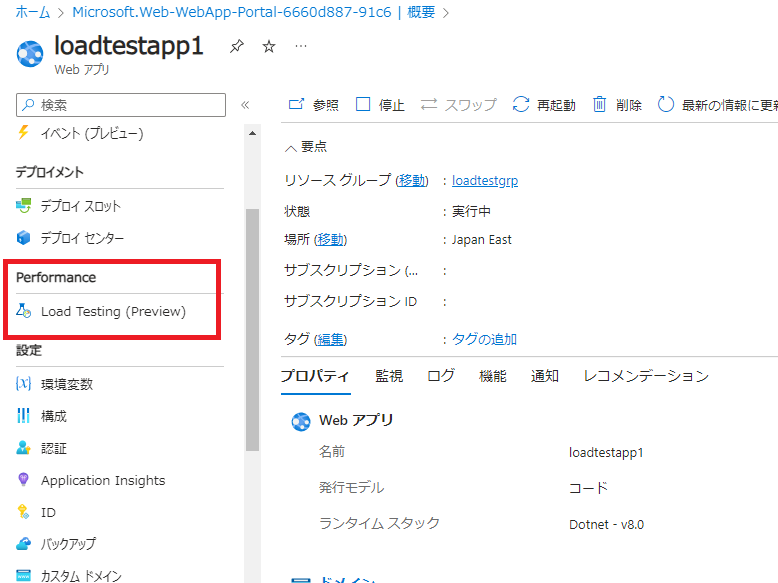Click the backup cloud icon

(23, 544)
